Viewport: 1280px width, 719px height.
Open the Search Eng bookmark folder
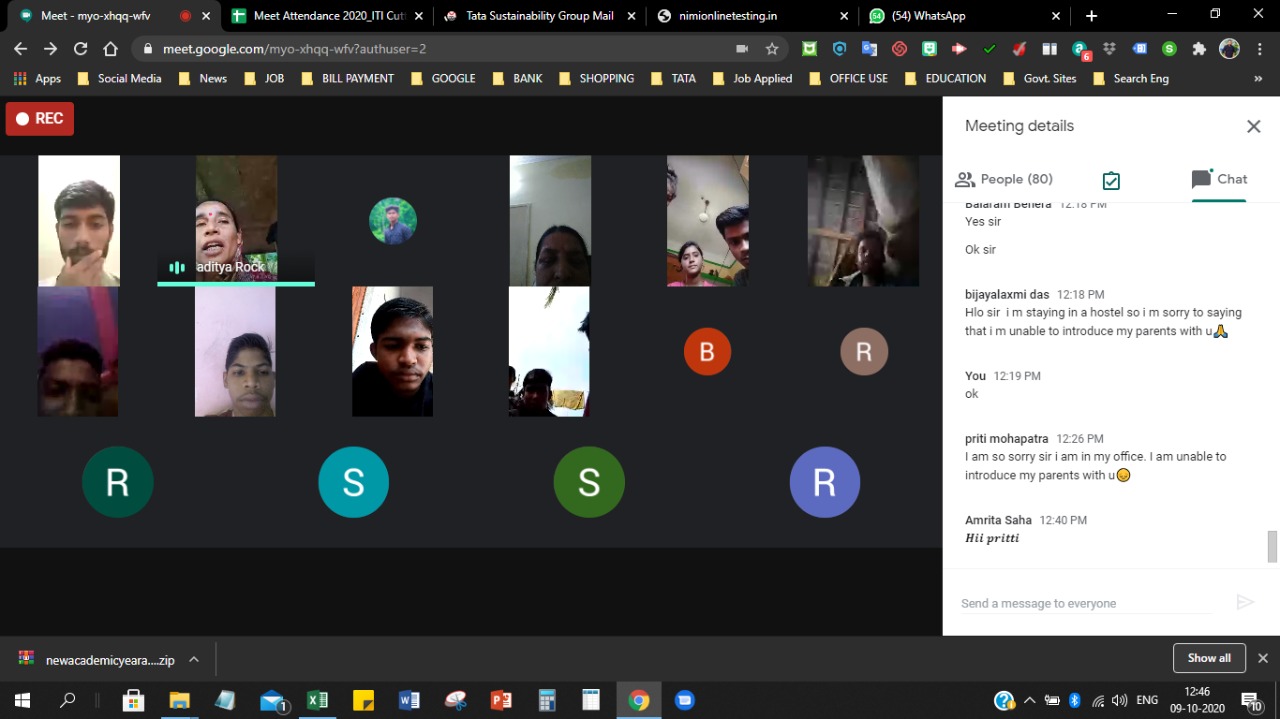click(x=1131, y=78)
